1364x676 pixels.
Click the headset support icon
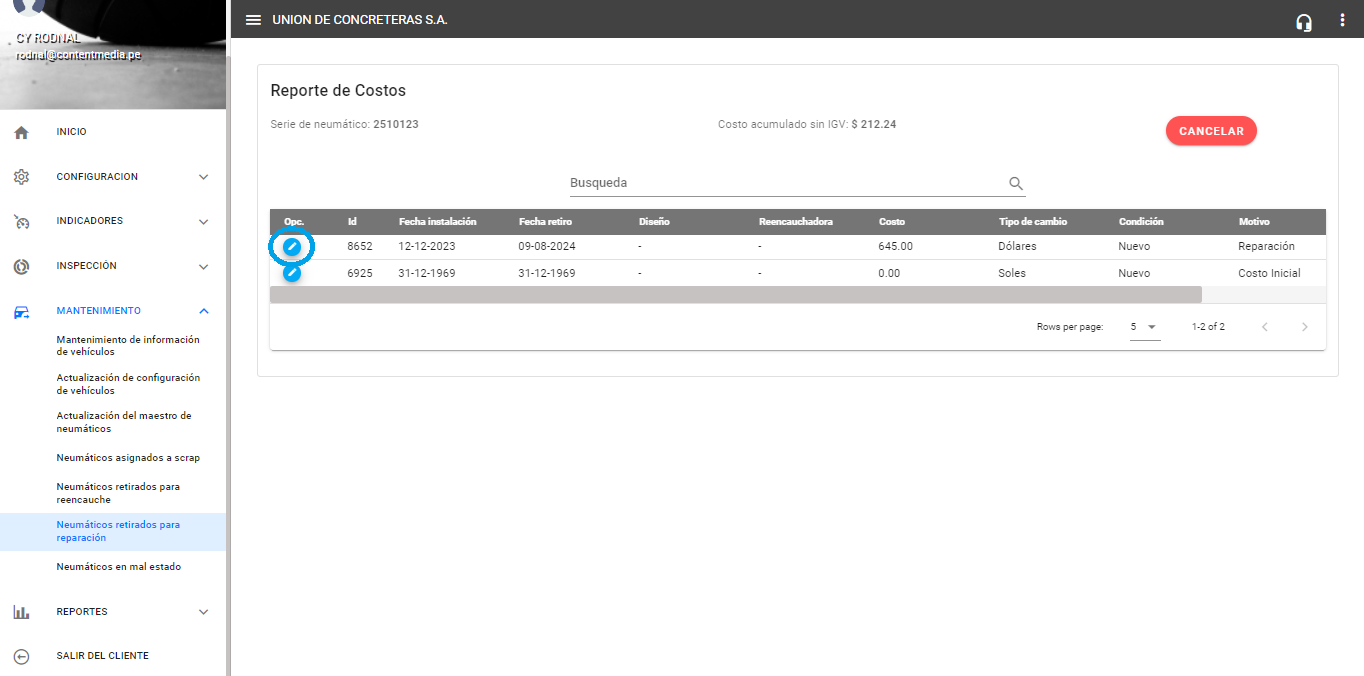(1303, 22)
